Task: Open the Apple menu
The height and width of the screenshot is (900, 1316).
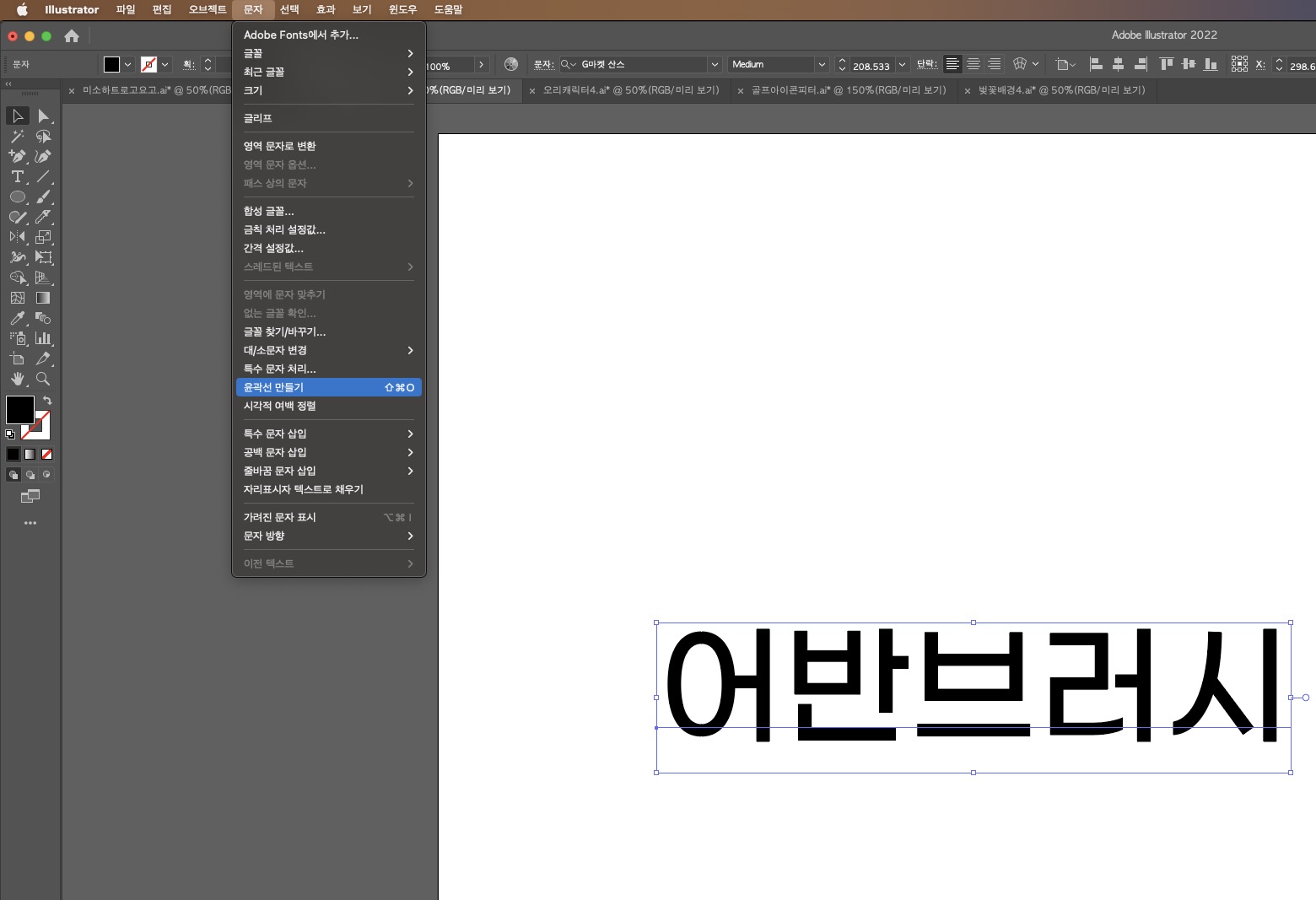Action: coord(22,9)
